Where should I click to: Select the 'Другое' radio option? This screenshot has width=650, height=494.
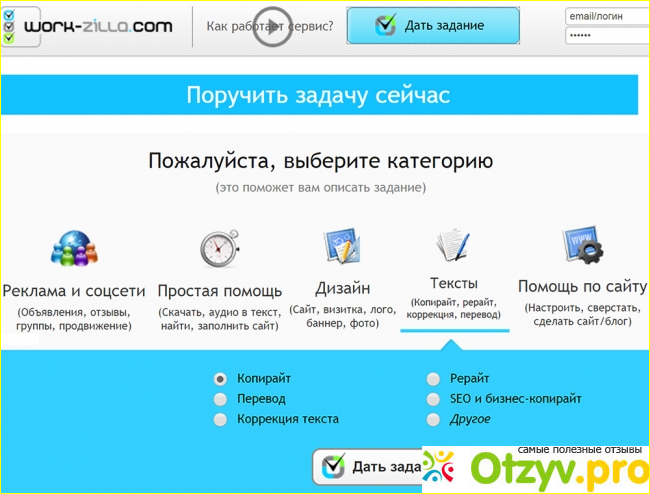[x=433, y=419]
